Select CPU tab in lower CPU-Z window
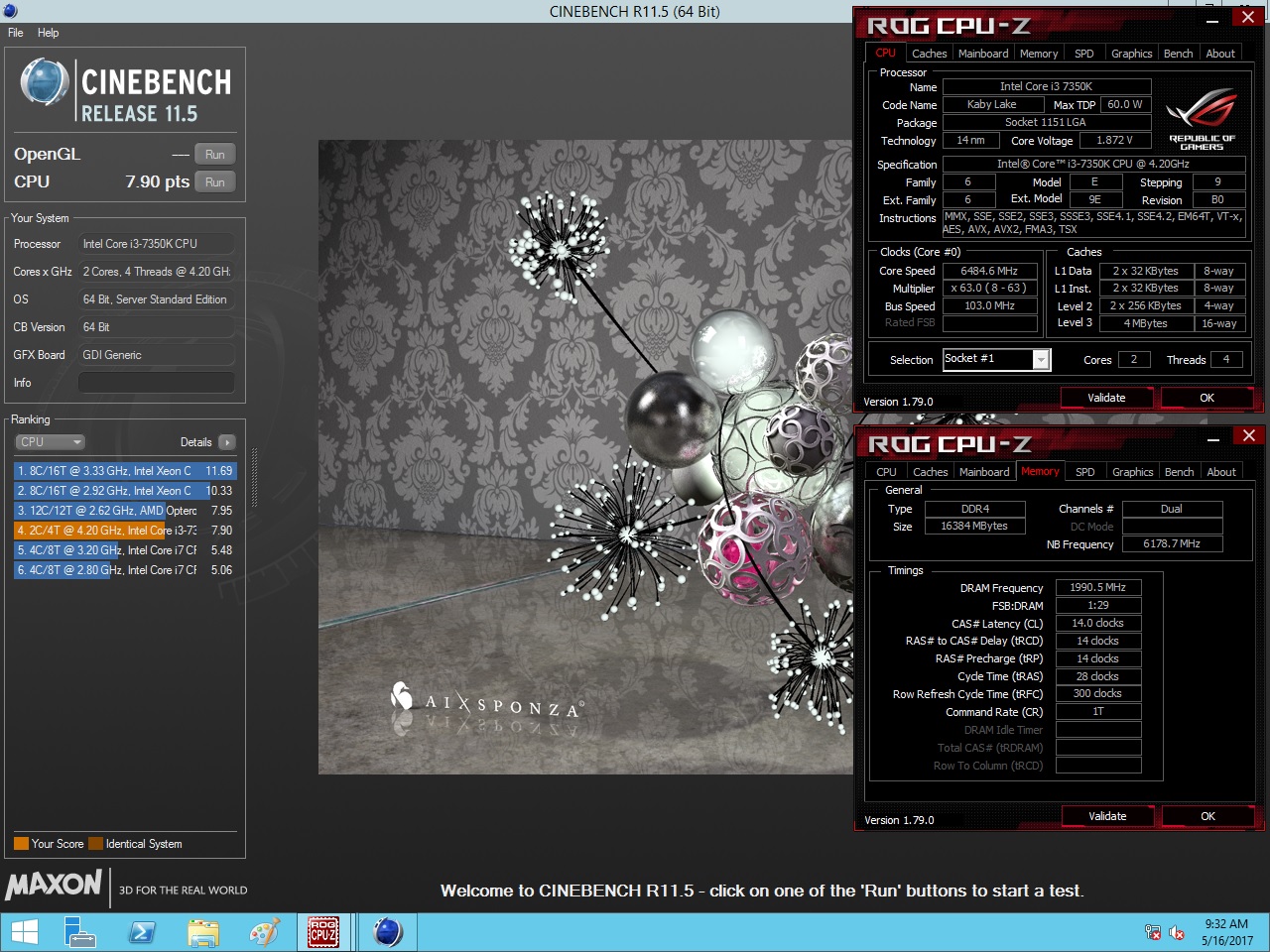 click(886, 472)
